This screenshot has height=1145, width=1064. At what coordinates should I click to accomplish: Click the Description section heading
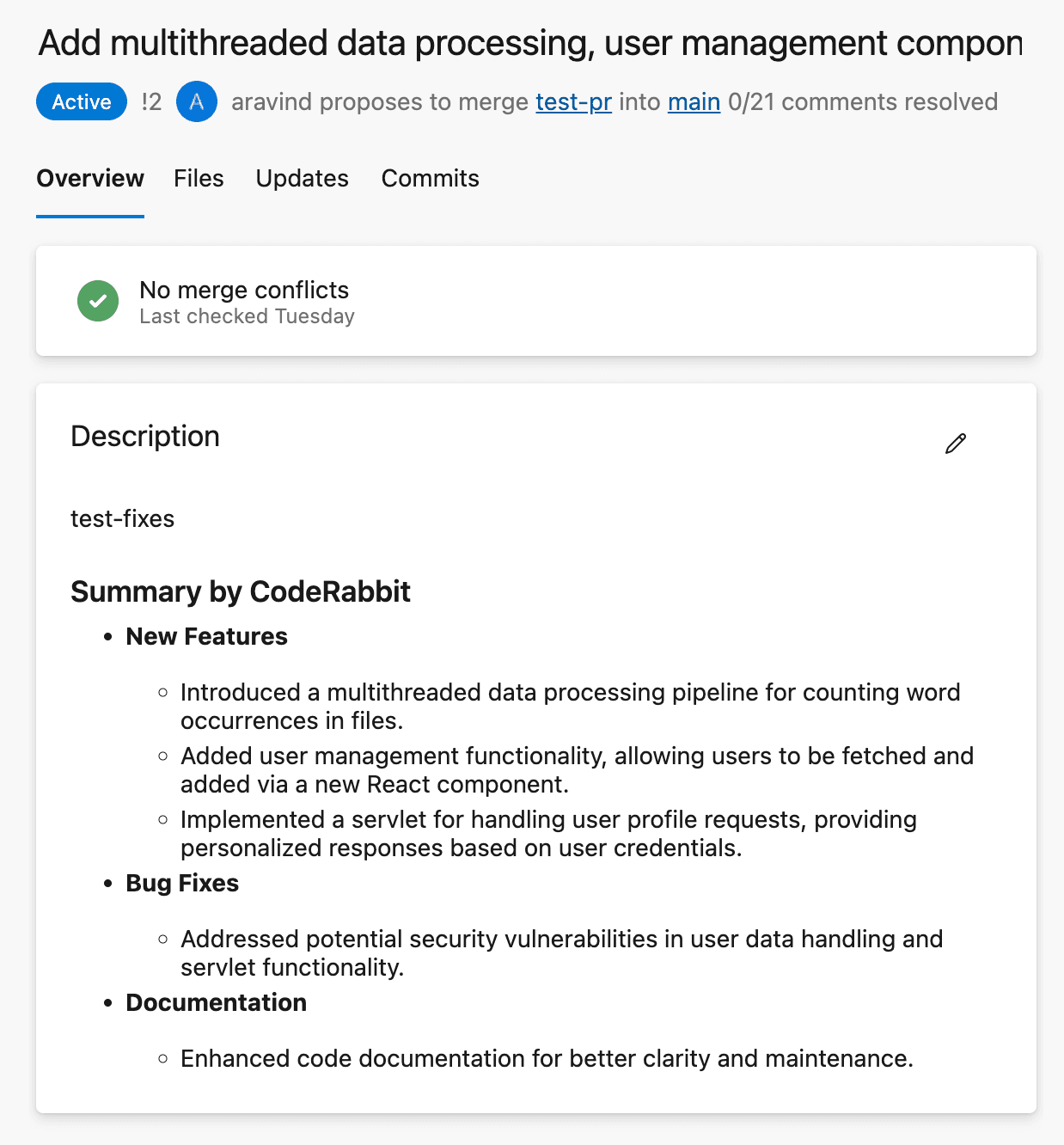click(145, 437)
